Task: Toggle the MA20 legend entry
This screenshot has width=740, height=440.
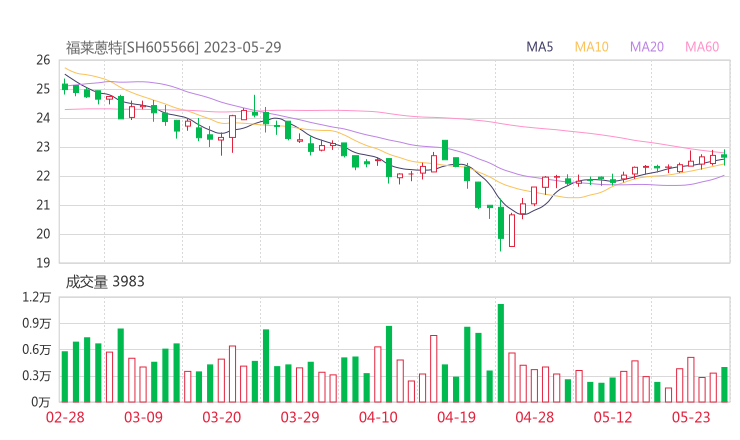Action: tap(647, 46)
